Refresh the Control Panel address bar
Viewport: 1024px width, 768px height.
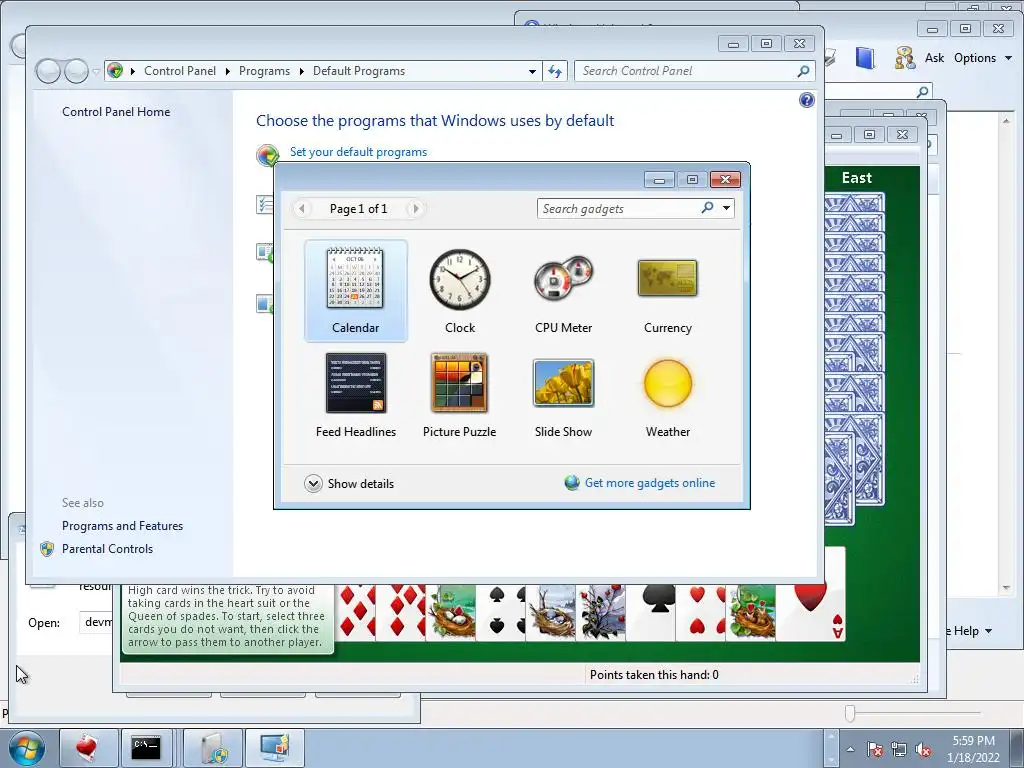[x=554, y=71]
